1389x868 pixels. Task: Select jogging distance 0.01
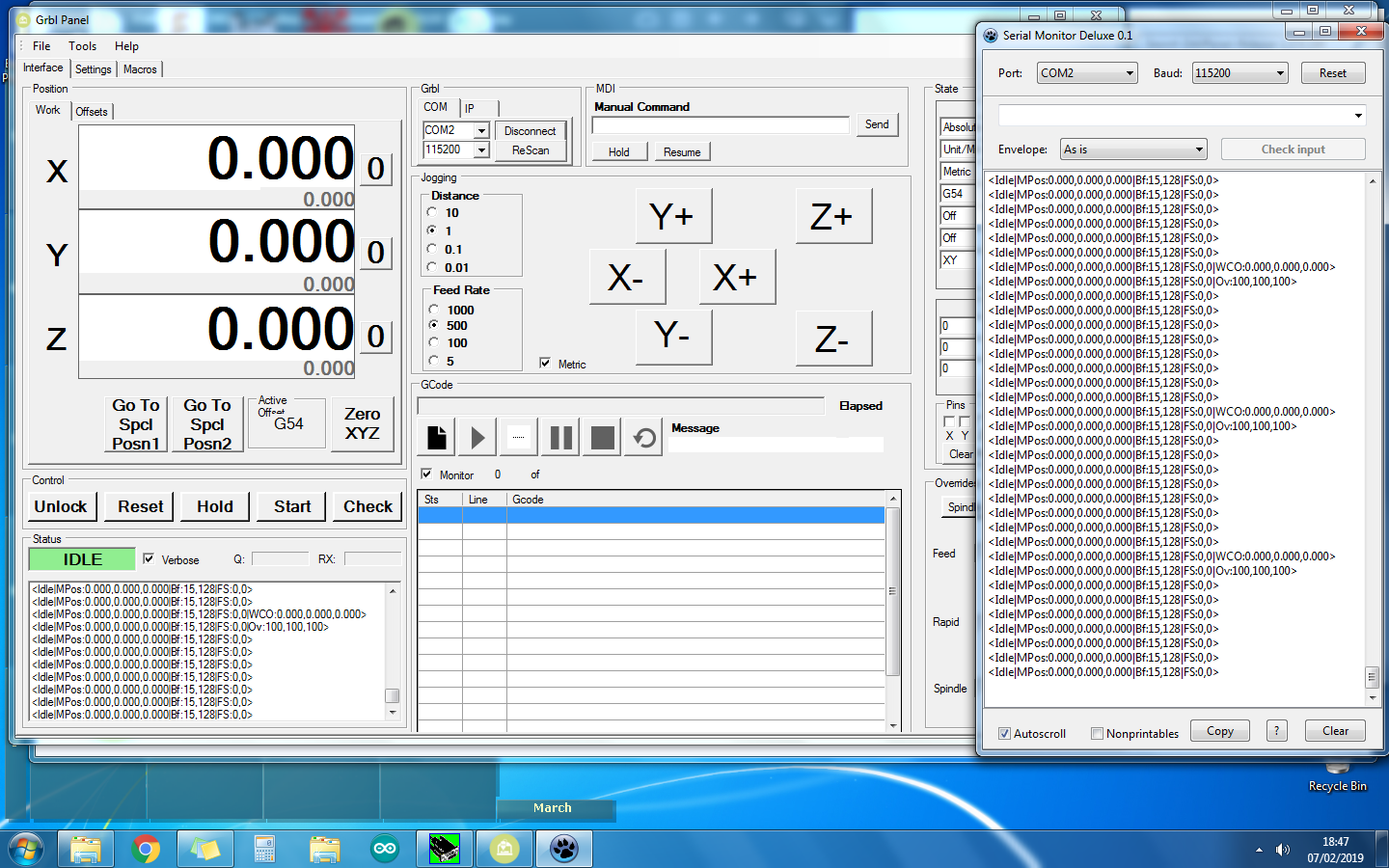click(x=432, y=267)
